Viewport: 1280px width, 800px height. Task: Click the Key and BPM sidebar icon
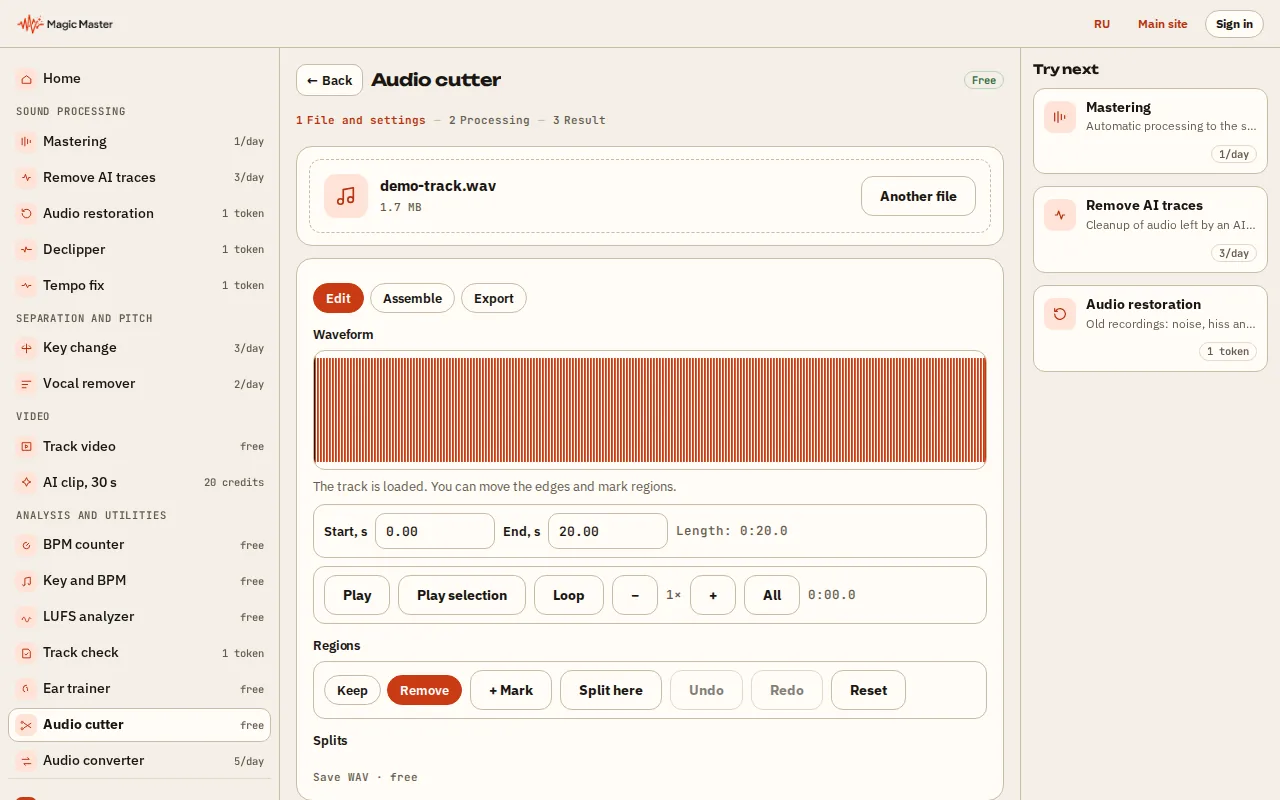tap(26, 581)
